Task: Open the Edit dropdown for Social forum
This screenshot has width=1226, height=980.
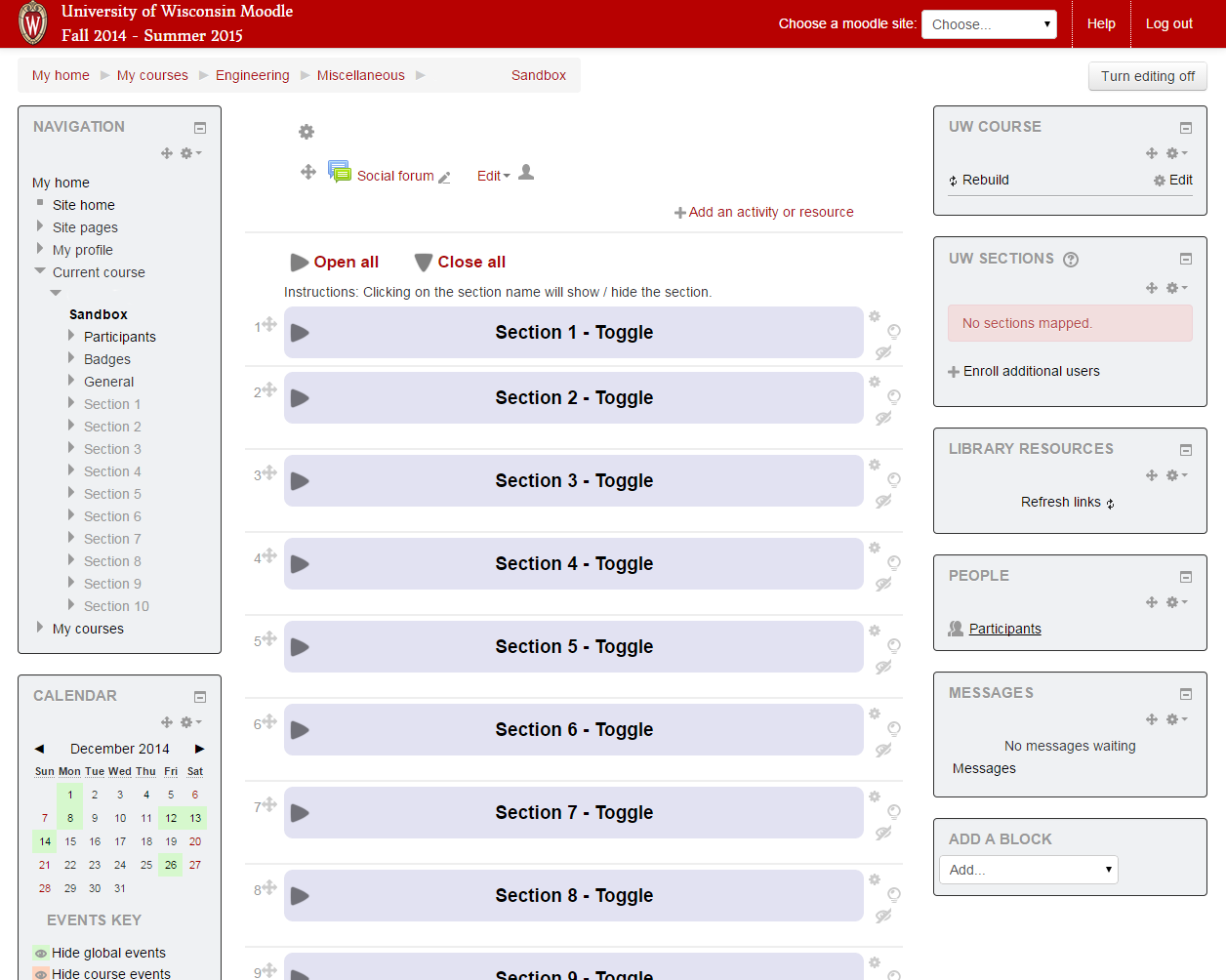Action: coord(493,176)
